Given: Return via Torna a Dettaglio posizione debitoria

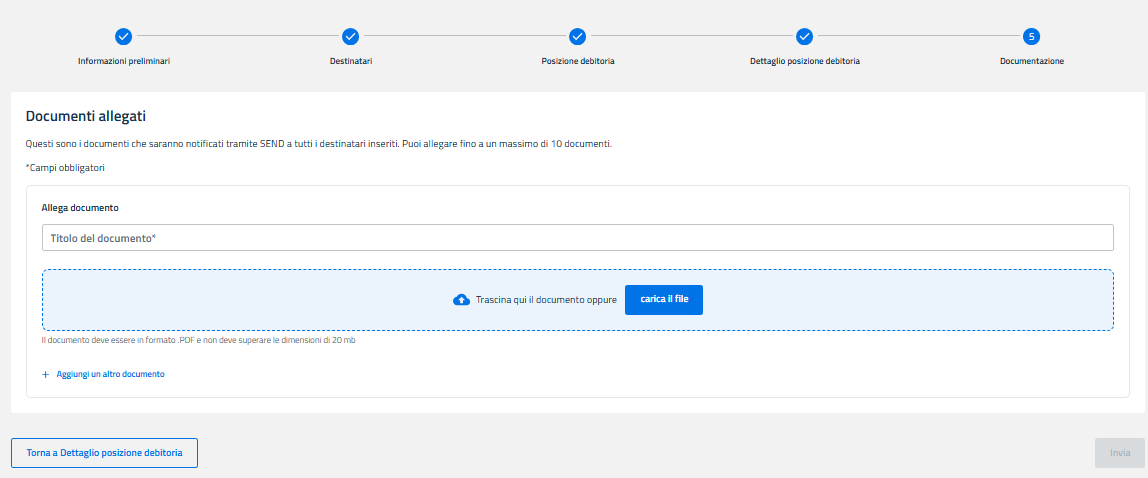Looking at the screenshot, I should 104,453.
